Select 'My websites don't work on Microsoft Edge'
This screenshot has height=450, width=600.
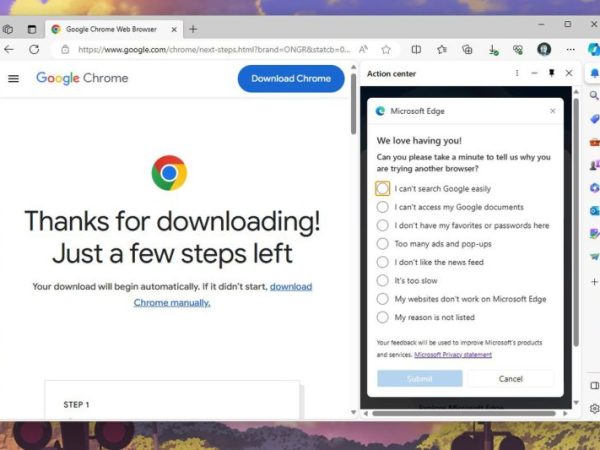[x=382, y=299]
